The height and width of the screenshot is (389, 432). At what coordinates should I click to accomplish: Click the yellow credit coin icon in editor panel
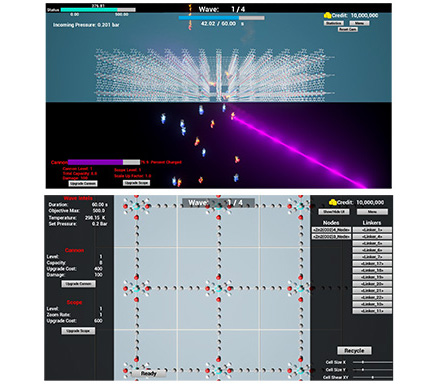pos(332,202)
